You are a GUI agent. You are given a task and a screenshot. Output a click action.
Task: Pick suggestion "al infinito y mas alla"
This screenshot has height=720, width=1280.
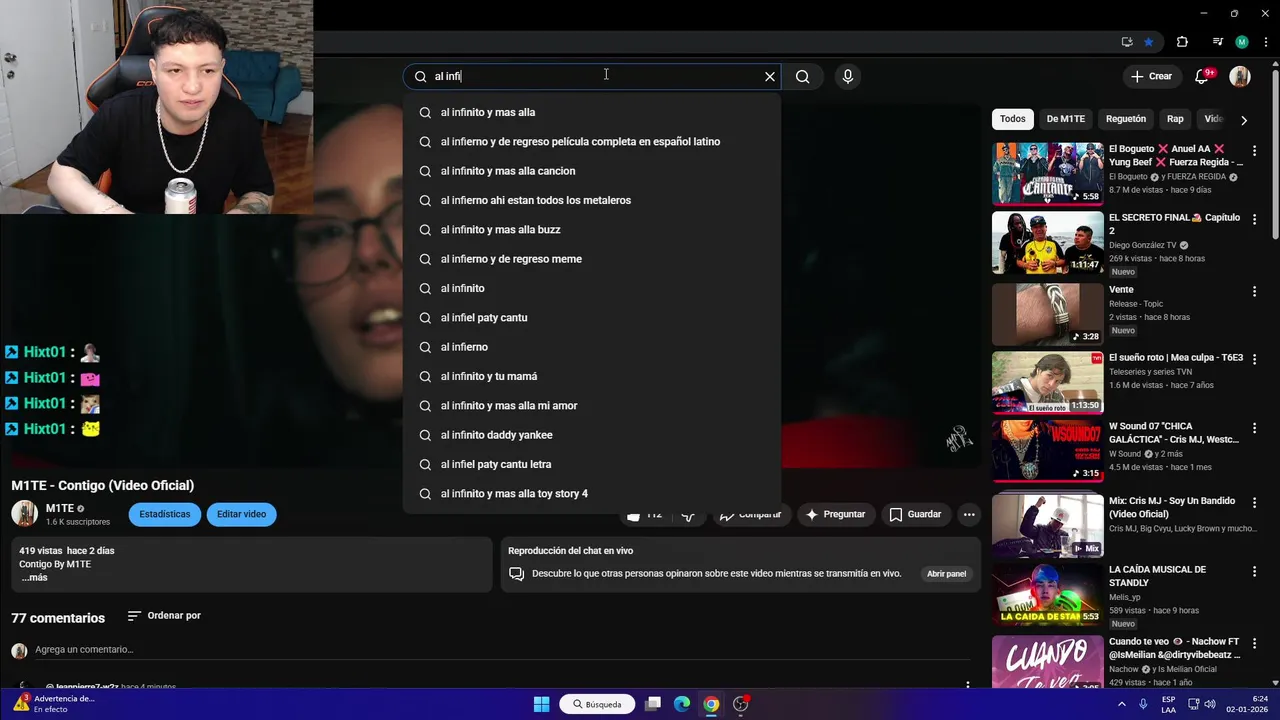592,112
